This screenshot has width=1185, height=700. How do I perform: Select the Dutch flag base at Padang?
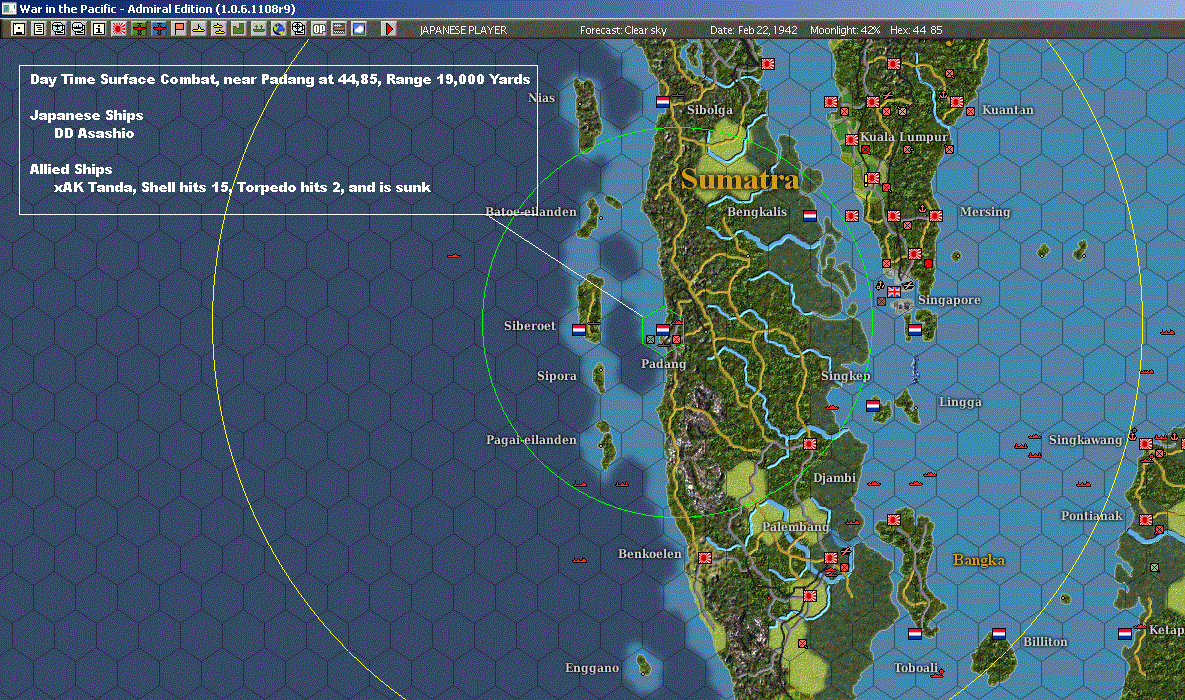[x=663, y=330]
